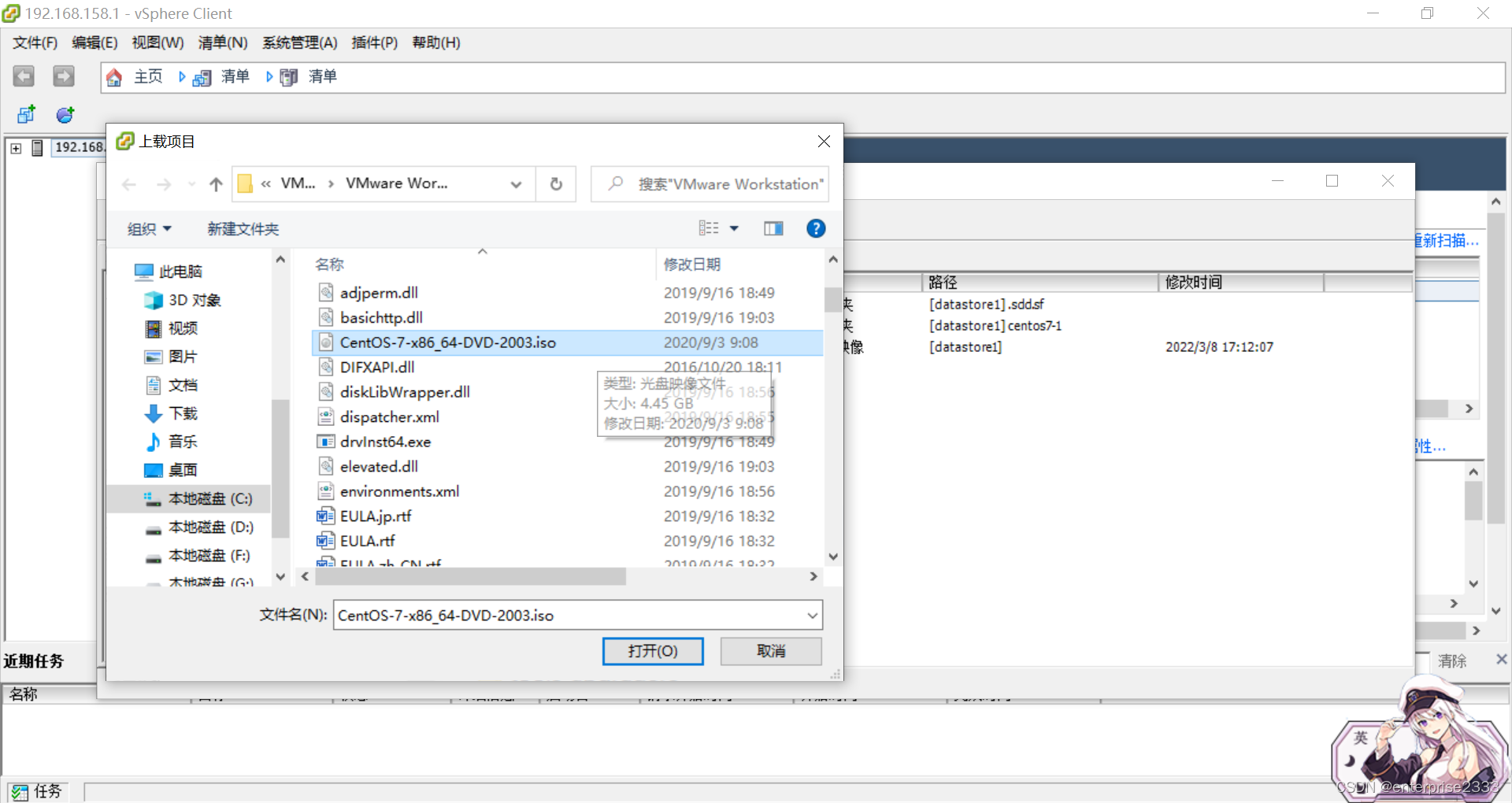This screenshot has height=803, width=1512.
Task: Open the 下载 folder
Action: pos(171,413)
